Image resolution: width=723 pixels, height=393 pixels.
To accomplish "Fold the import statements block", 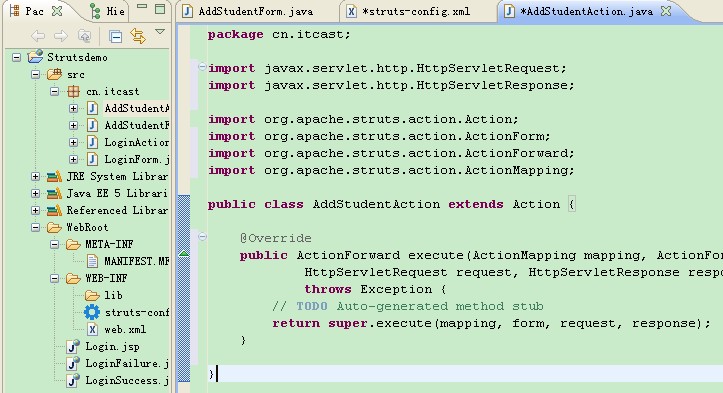I will 202,67.
